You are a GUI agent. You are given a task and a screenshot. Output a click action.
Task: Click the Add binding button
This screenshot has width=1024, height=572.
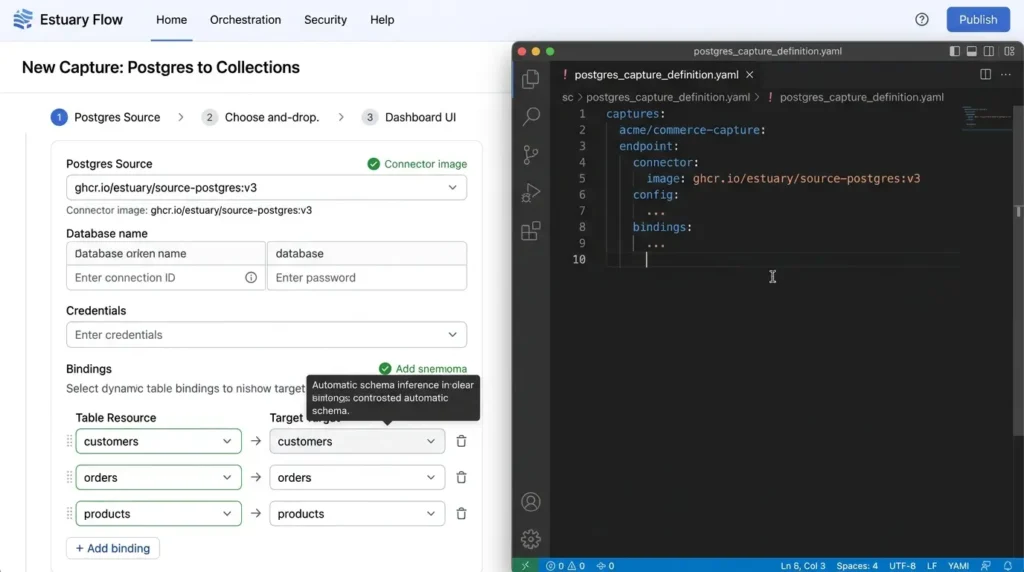pos(113,548)
